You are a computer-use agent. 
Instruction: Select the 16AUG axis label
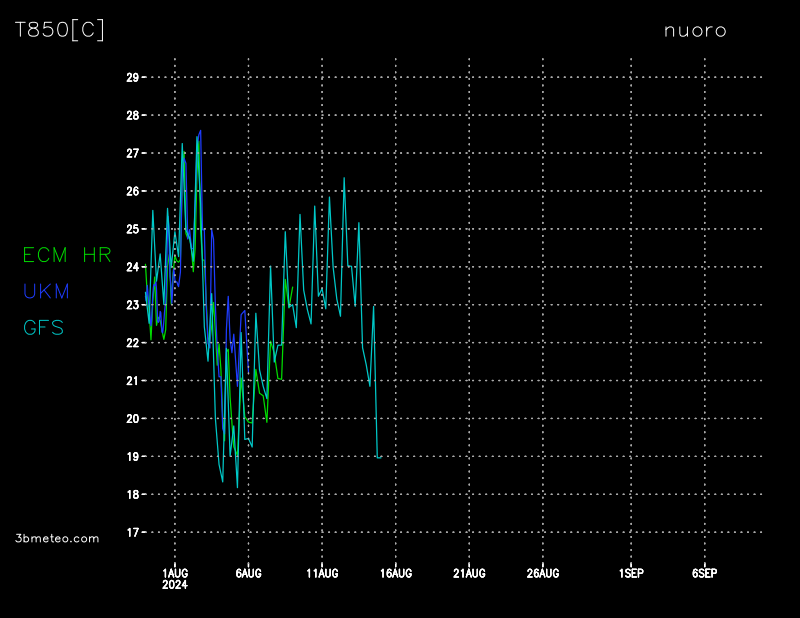(x=396, y=573)
